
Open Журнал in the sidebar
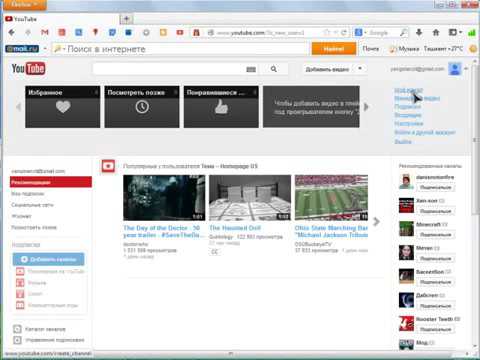click(21, 216)
